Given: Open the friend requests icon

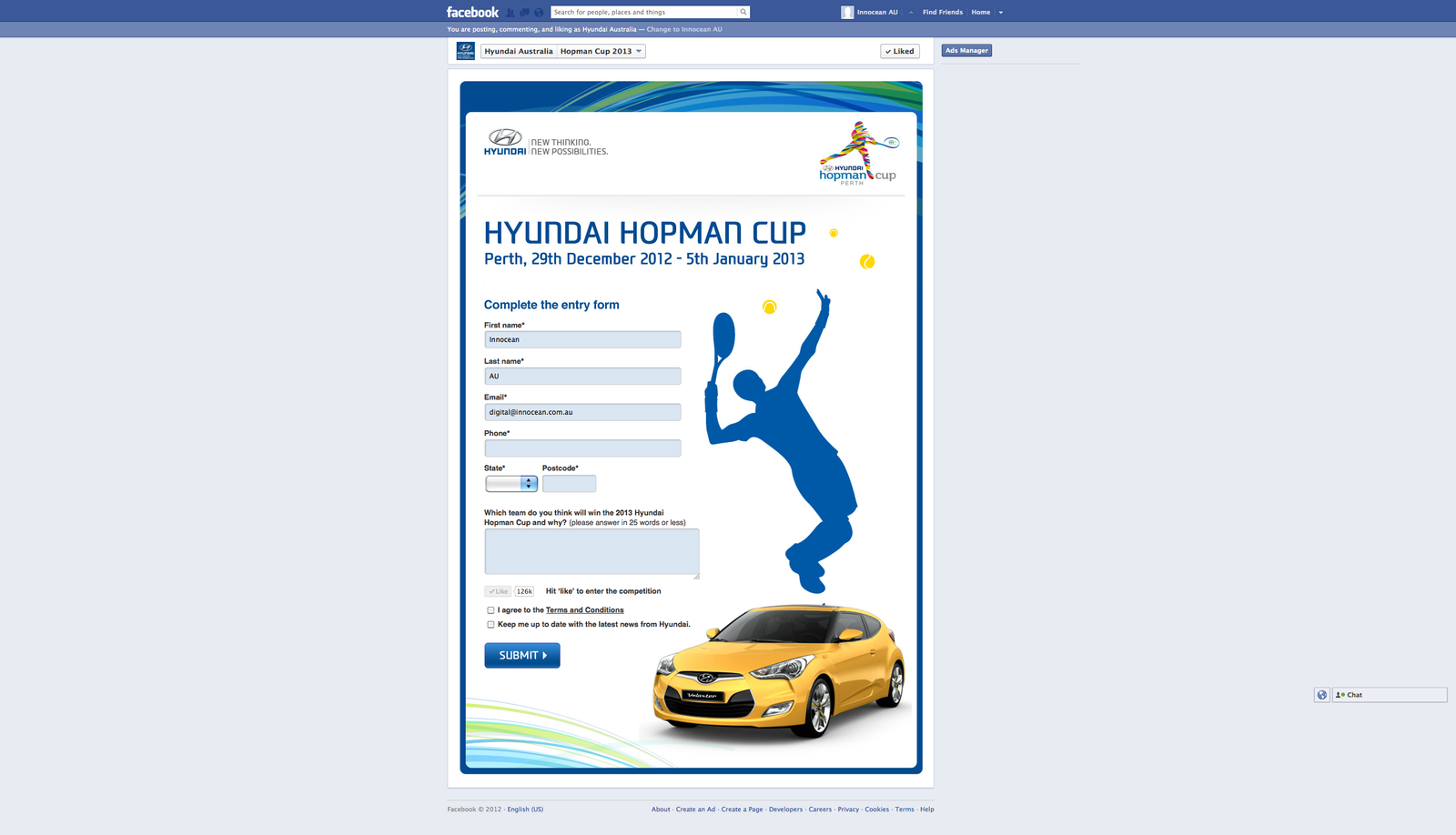Looking at the screenshot, I should pos(511,13).
